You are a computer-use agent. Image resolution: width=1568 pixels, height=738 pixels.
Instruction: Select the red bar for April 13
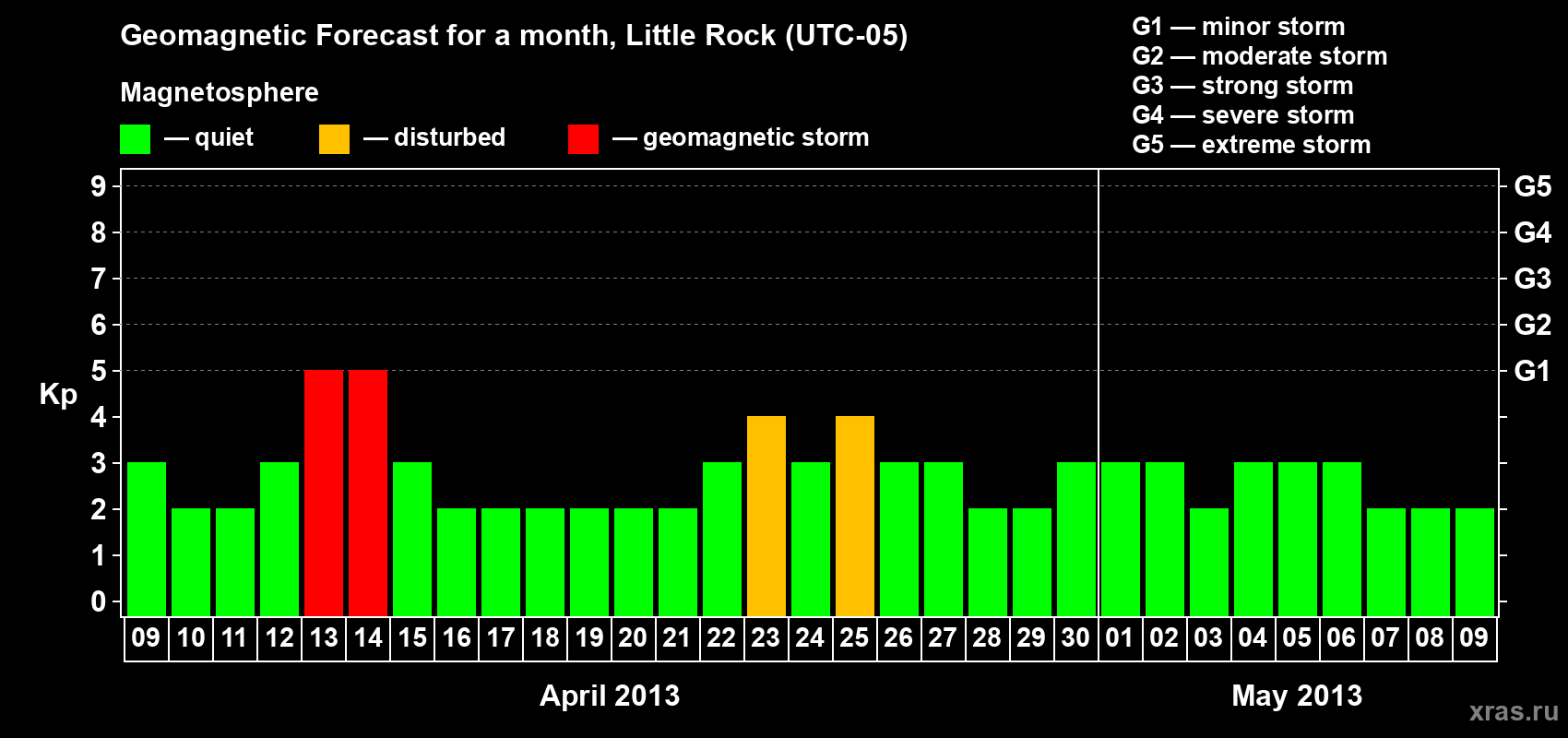click(324, 494)
